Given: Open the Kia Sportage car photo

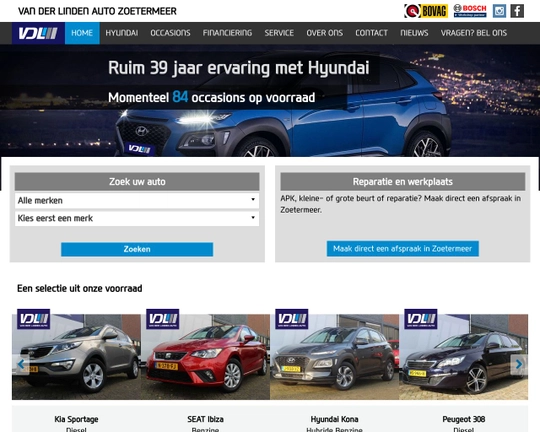Looking at the screenshot, I should tap(76, 357).
